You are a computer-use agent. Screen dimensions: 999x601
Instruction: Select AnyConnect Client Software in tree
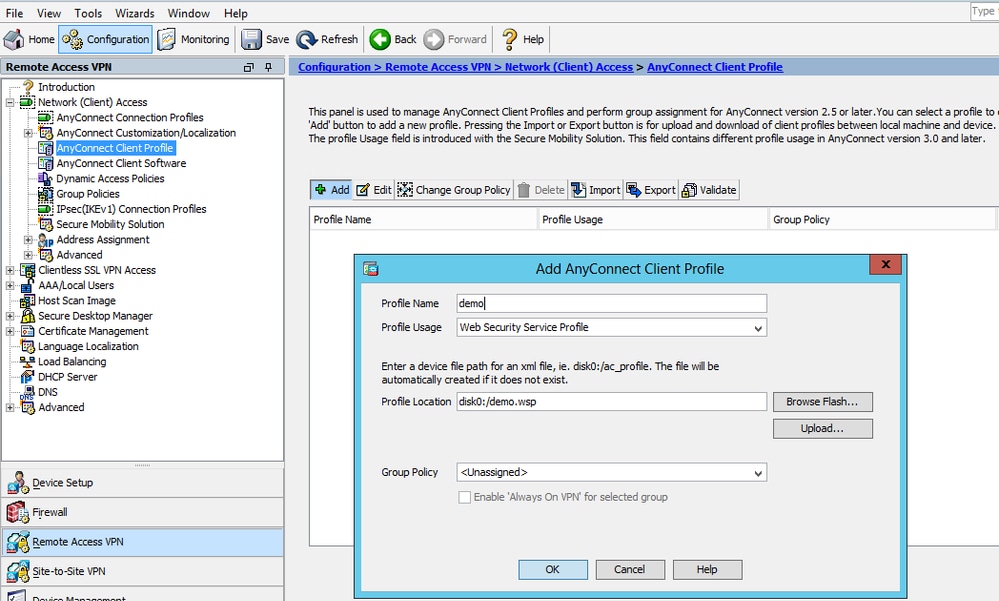click(121, 163)
